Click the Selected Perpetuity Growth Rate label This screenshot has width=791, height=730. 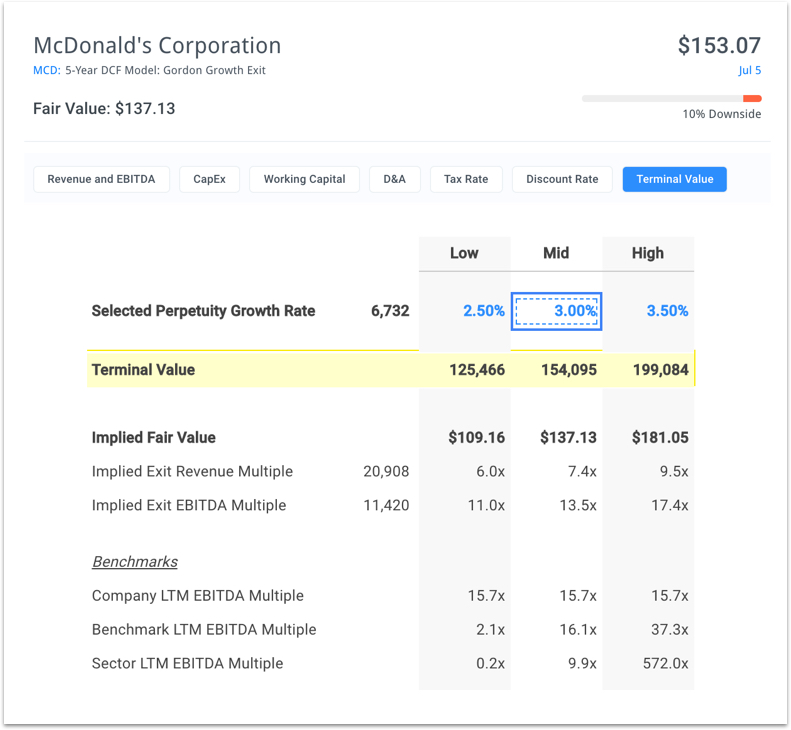click(203, 311)
